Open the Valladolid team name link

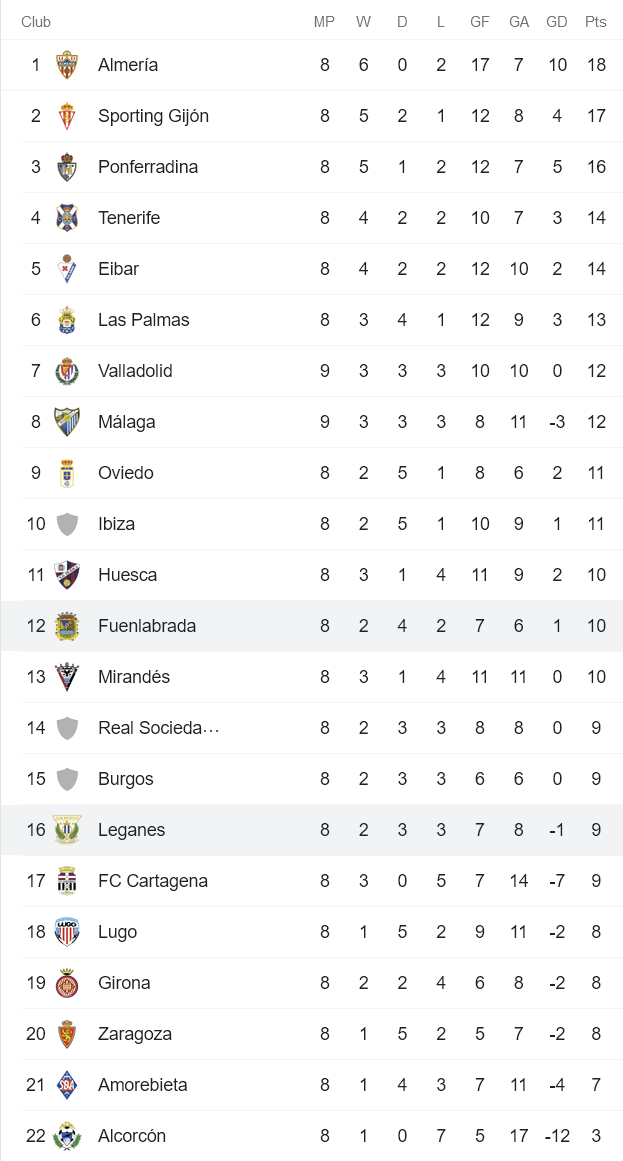coord(135,371)
